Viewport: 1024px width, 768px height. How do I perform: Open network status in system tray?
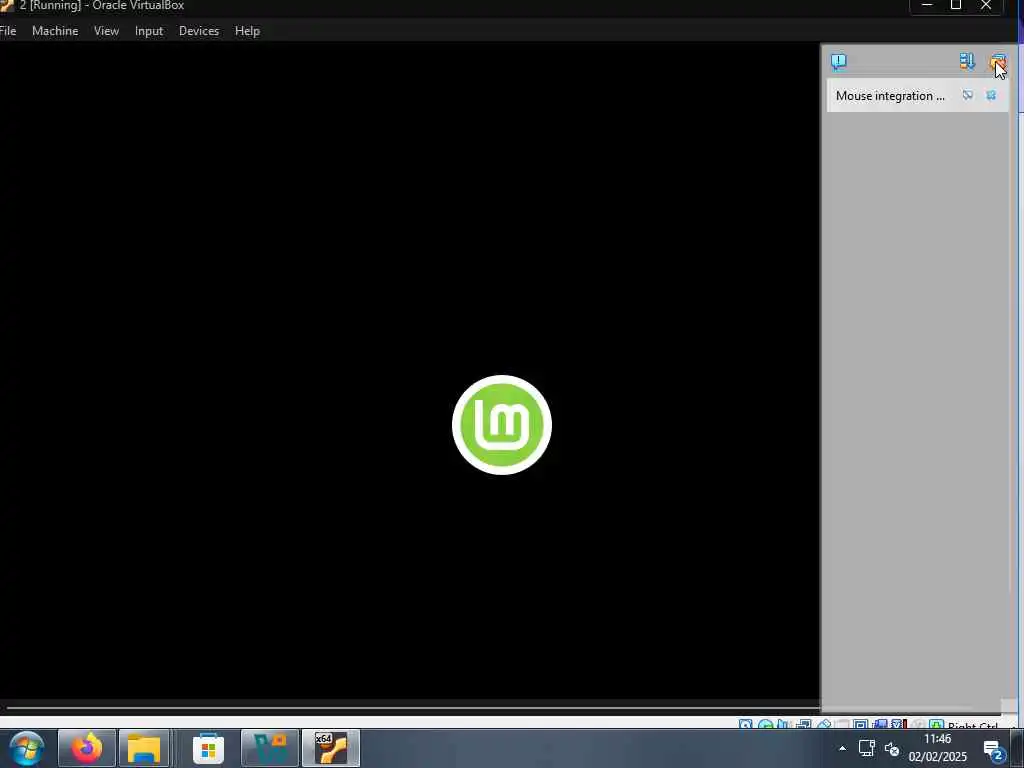(x=867, y=748)
